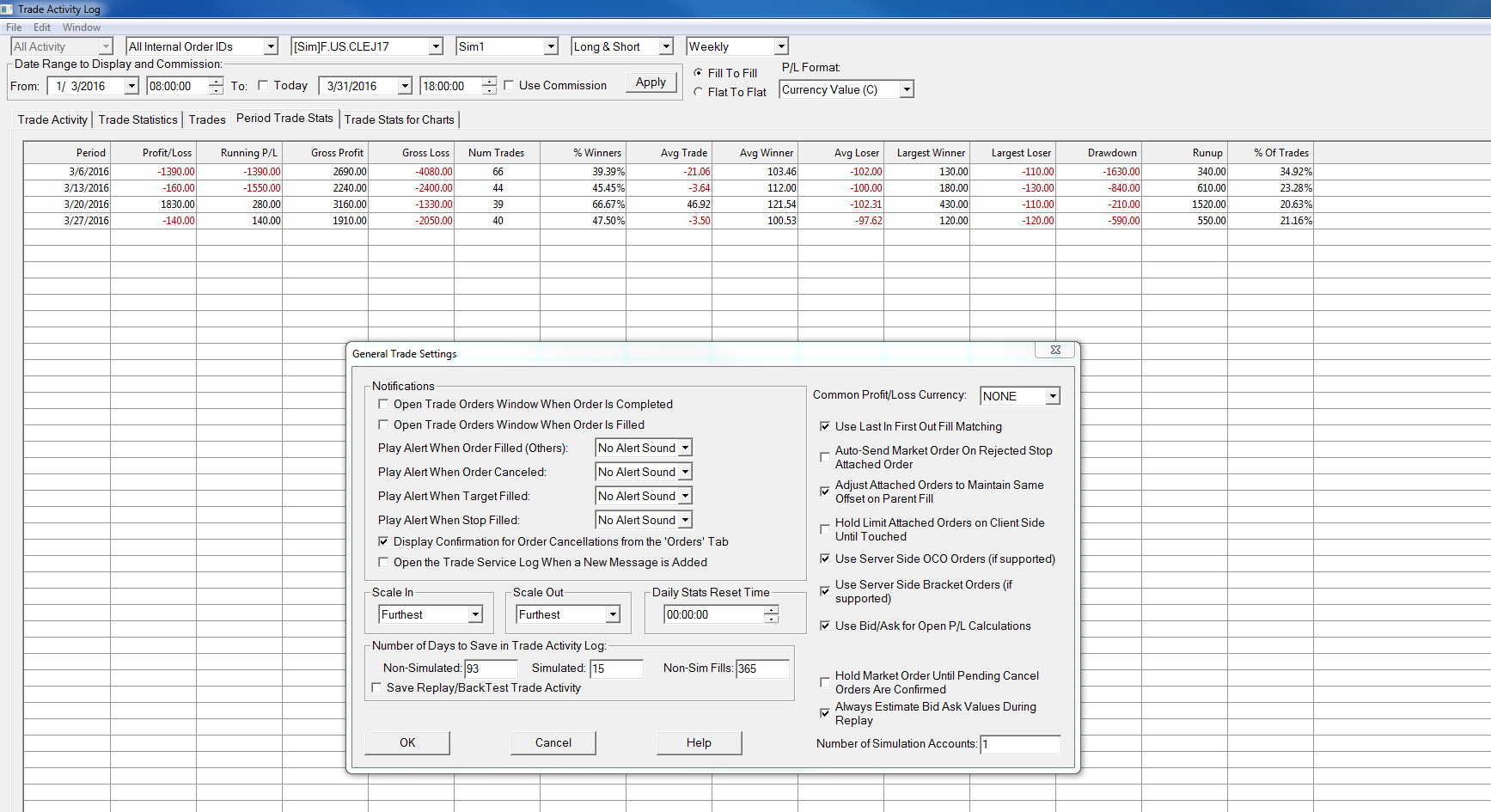Enable Save Replay/BackTest Trade Activity
This screenshot has width=1491, height=812.
[x=376, y=687]
